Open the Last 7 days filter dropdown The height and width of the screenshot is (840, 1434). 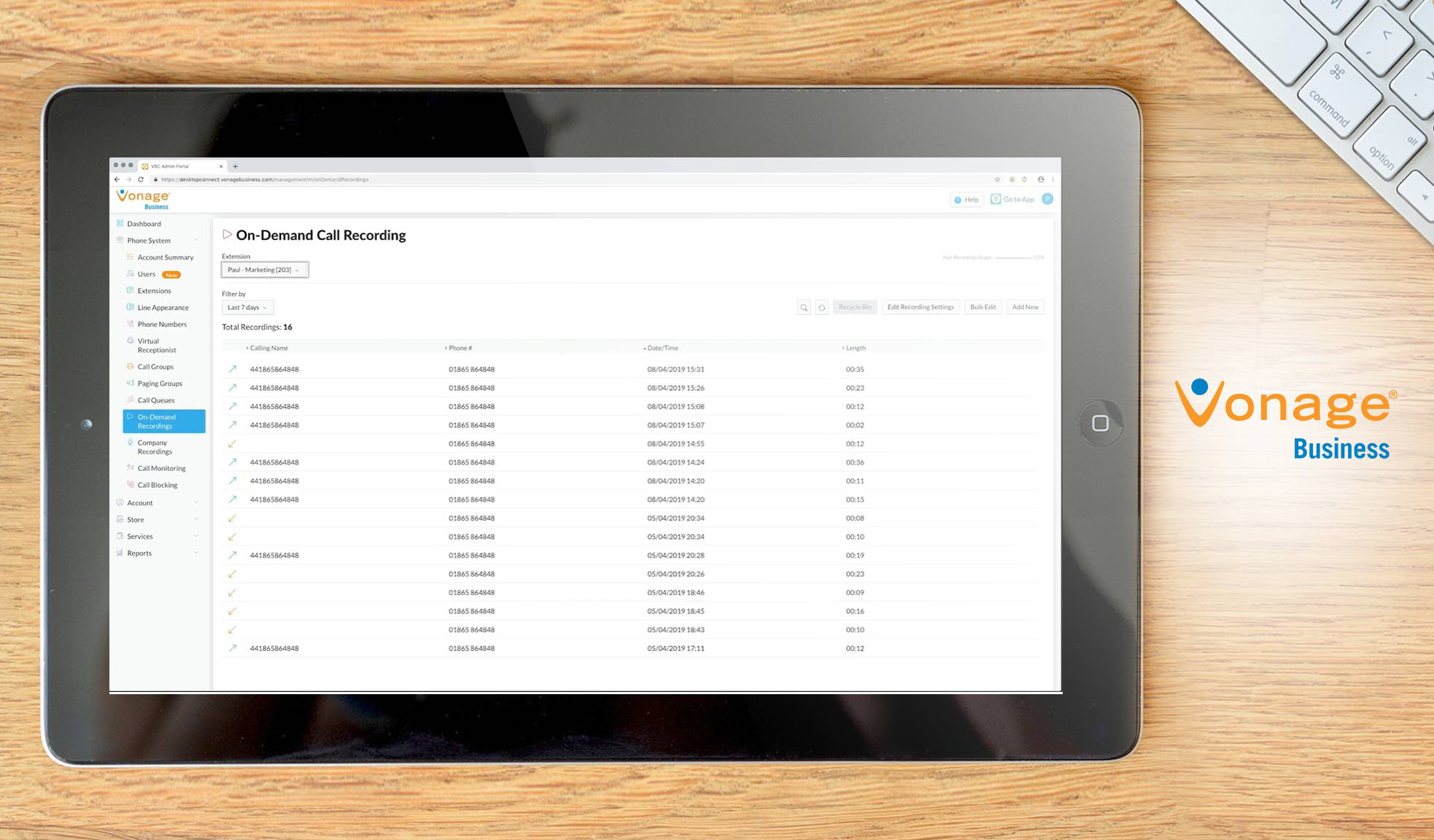(247, 308)
